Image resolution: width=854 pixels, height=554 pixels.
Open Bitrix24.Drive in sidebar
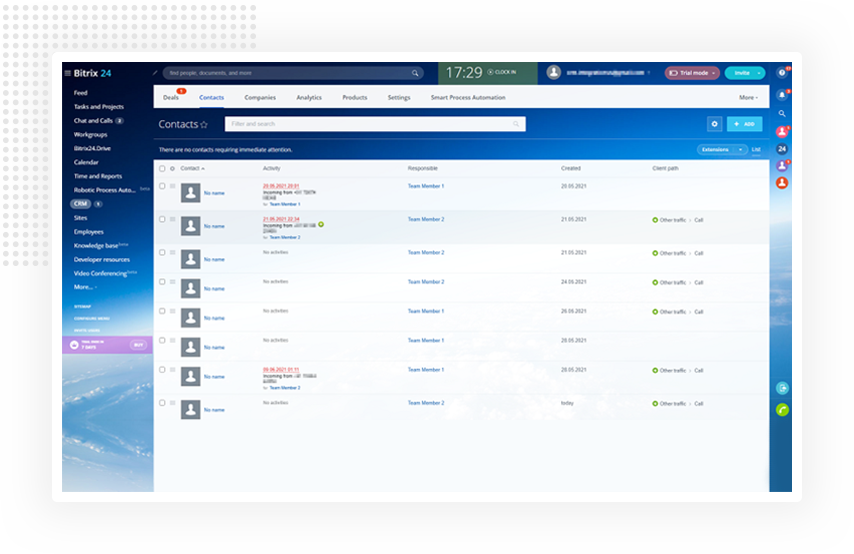click(x=92, y=148)
